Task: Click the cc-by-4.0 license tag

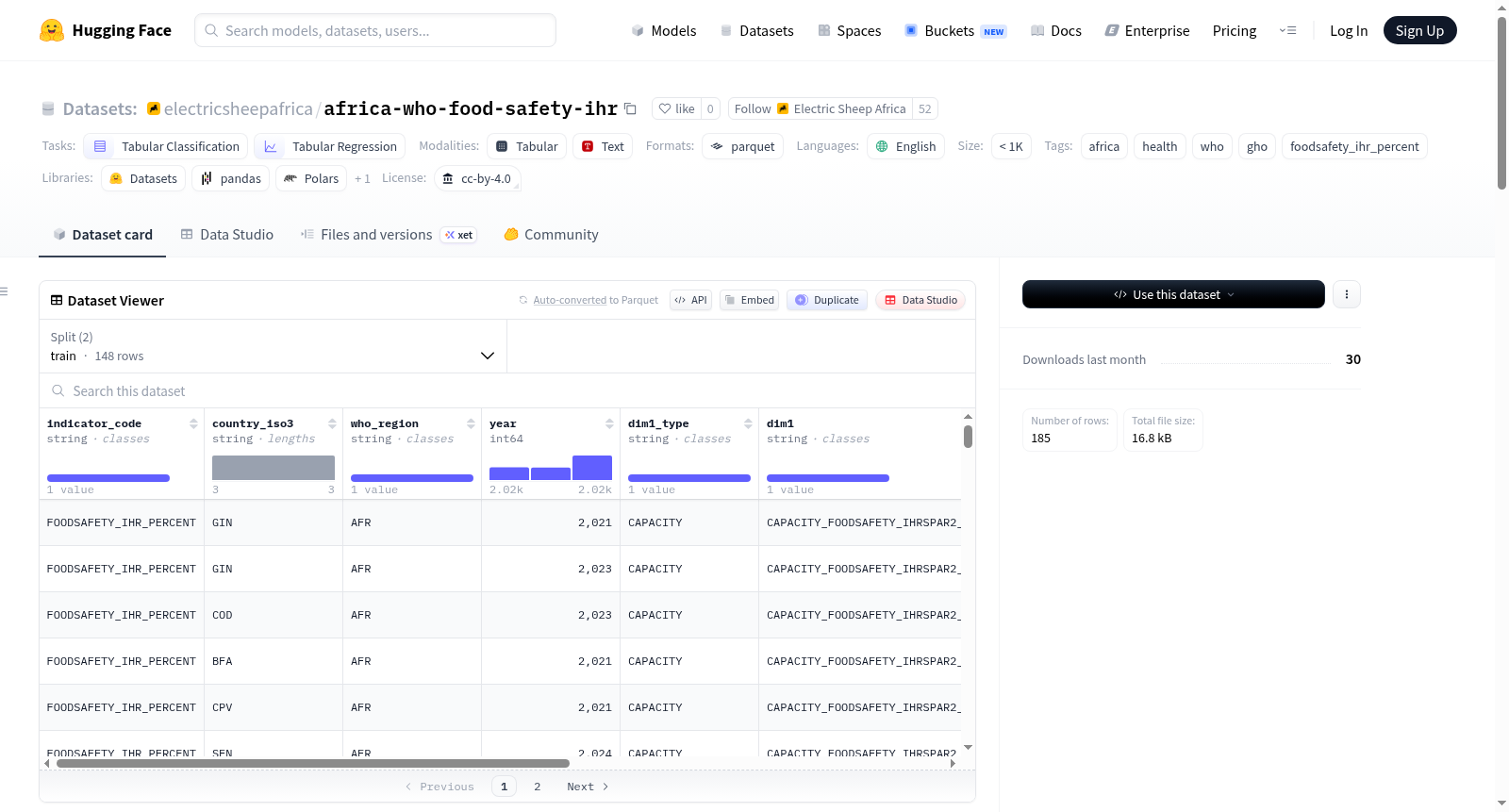Action: click(x=477, y=178)
